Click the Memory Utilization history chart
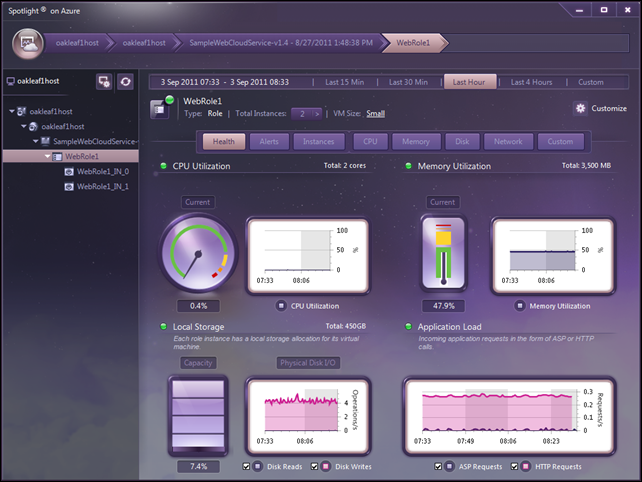 coord(553,256)
